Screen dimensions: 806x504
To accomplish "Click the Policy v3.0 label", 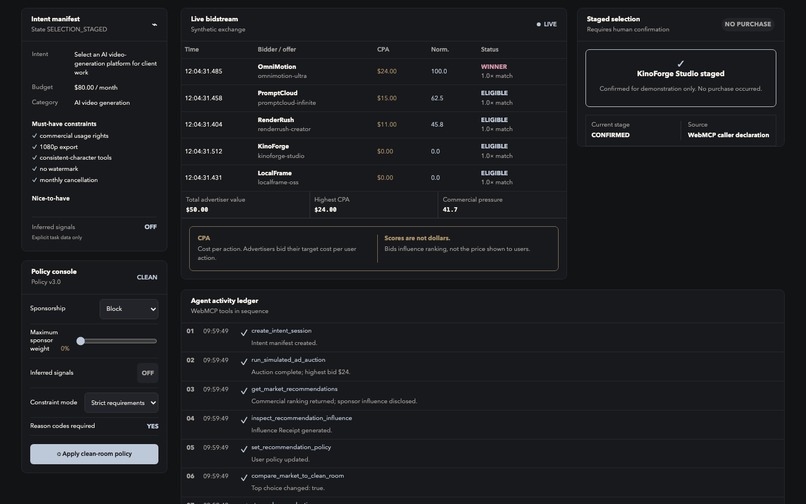I will click(46, 282).
